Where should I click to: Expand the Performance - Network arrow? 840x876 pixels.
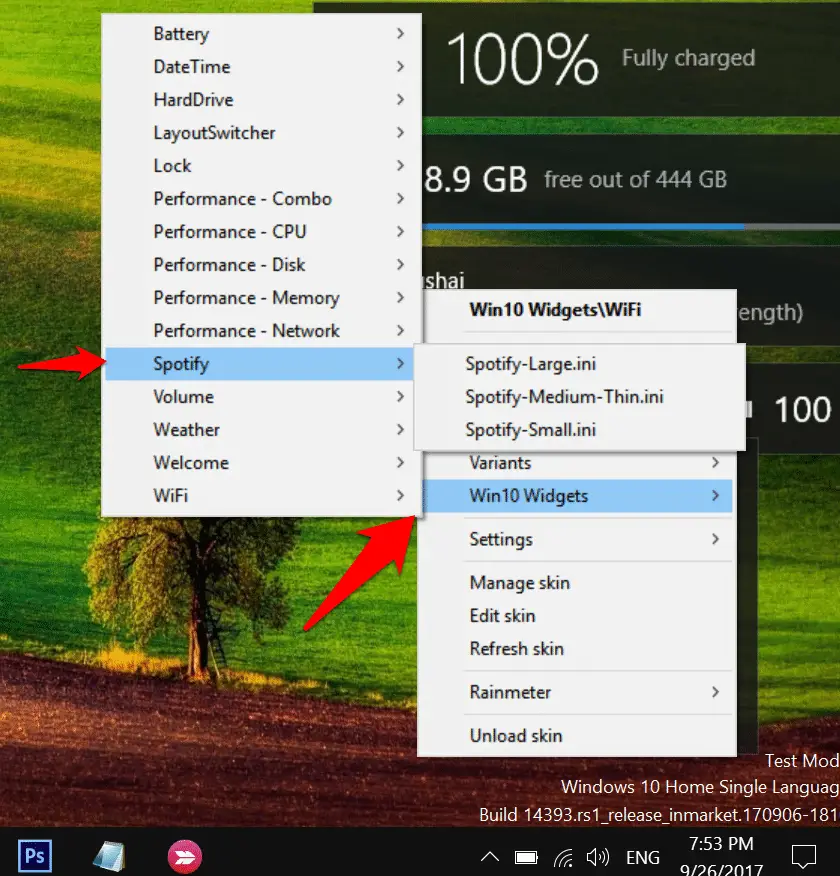click(400, 330)
